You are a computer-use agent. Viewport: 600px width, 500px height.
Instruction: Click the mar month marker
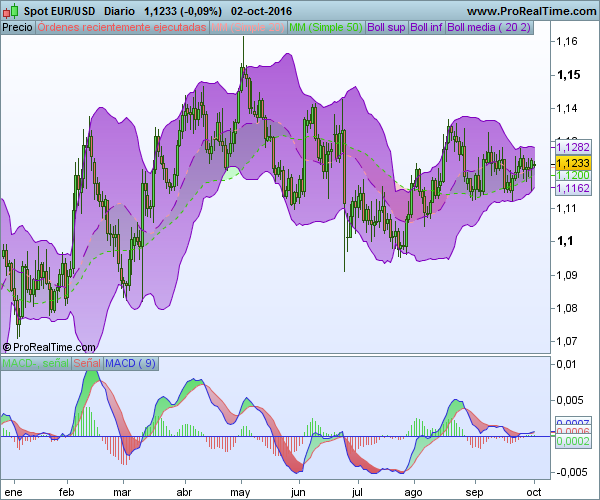tap(122, 492)
